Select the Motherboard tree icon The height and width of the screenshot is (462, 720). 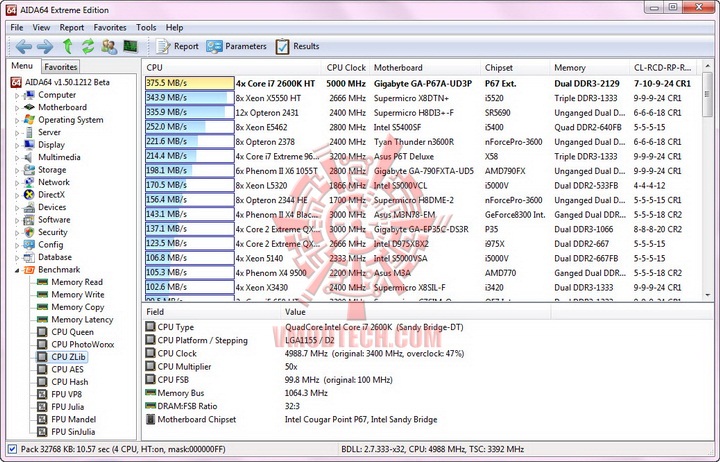point(29,107)
